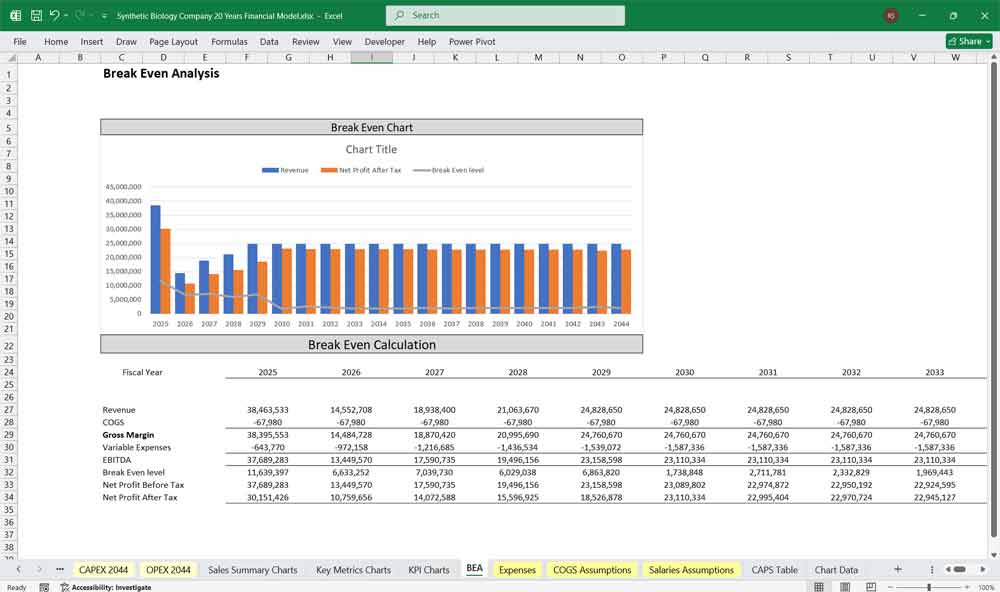The height and width of the screenshot is (592, 1000).
Task: Switch to Page Layout view icon
Action: click(845, 586)
